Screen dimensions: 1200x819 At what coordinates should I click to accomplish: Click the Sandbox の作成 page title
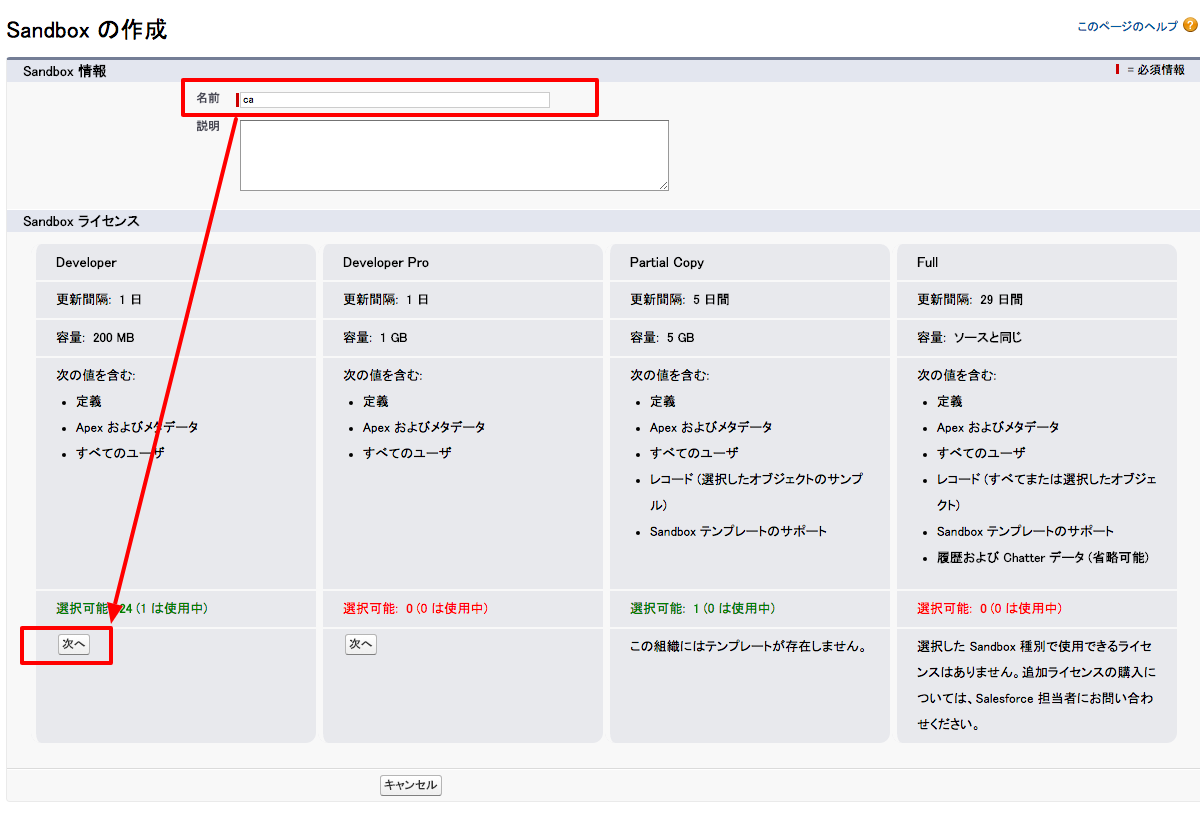[87, 30]
